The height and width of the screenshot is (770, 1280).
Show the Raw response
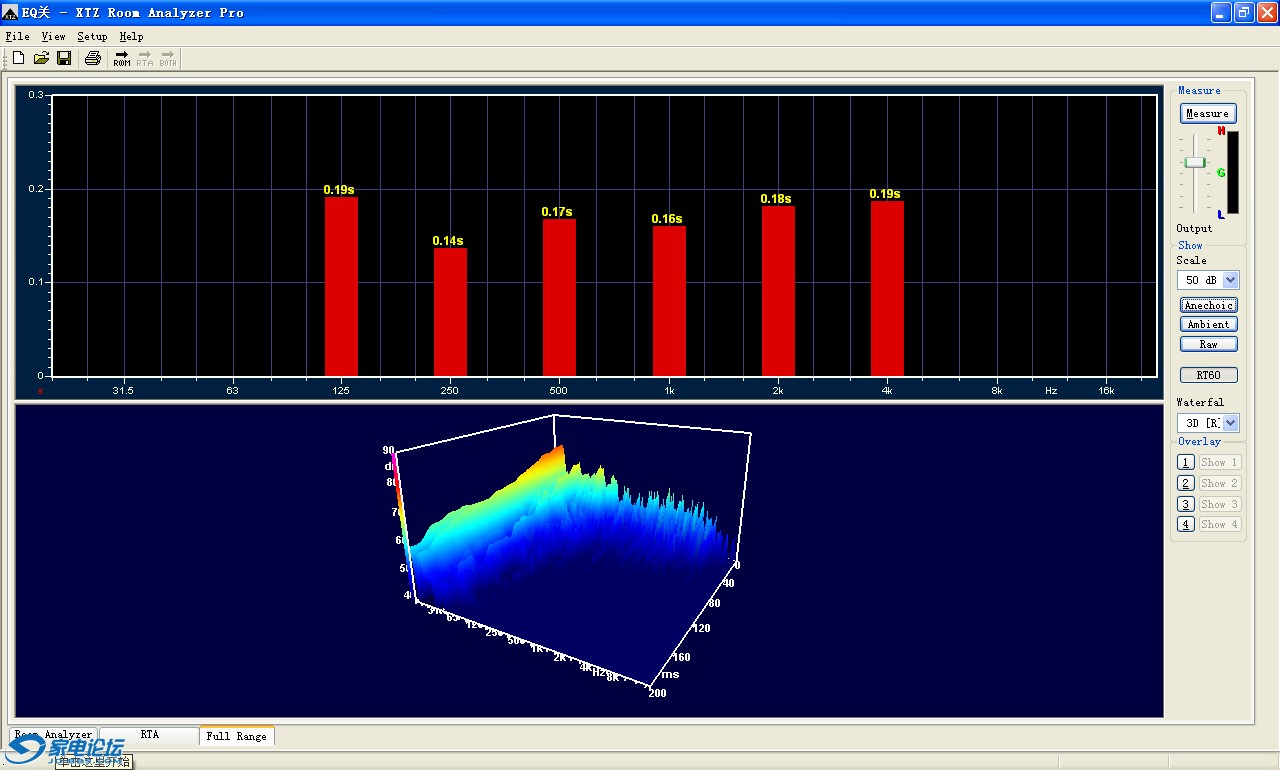[x=1209, y=344]
